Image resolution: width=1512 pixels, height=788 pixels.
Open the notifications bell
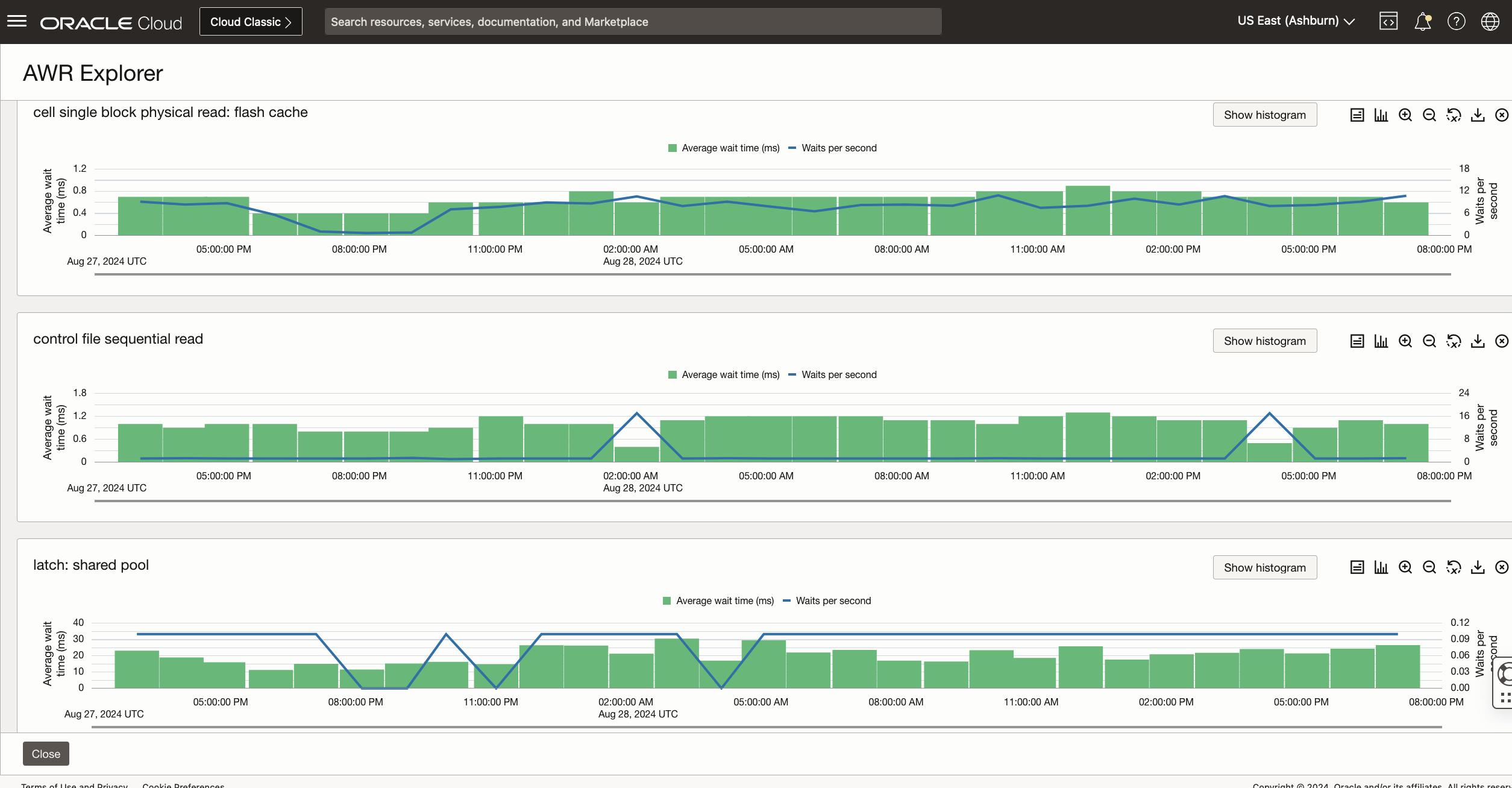tap(1423, 21)
